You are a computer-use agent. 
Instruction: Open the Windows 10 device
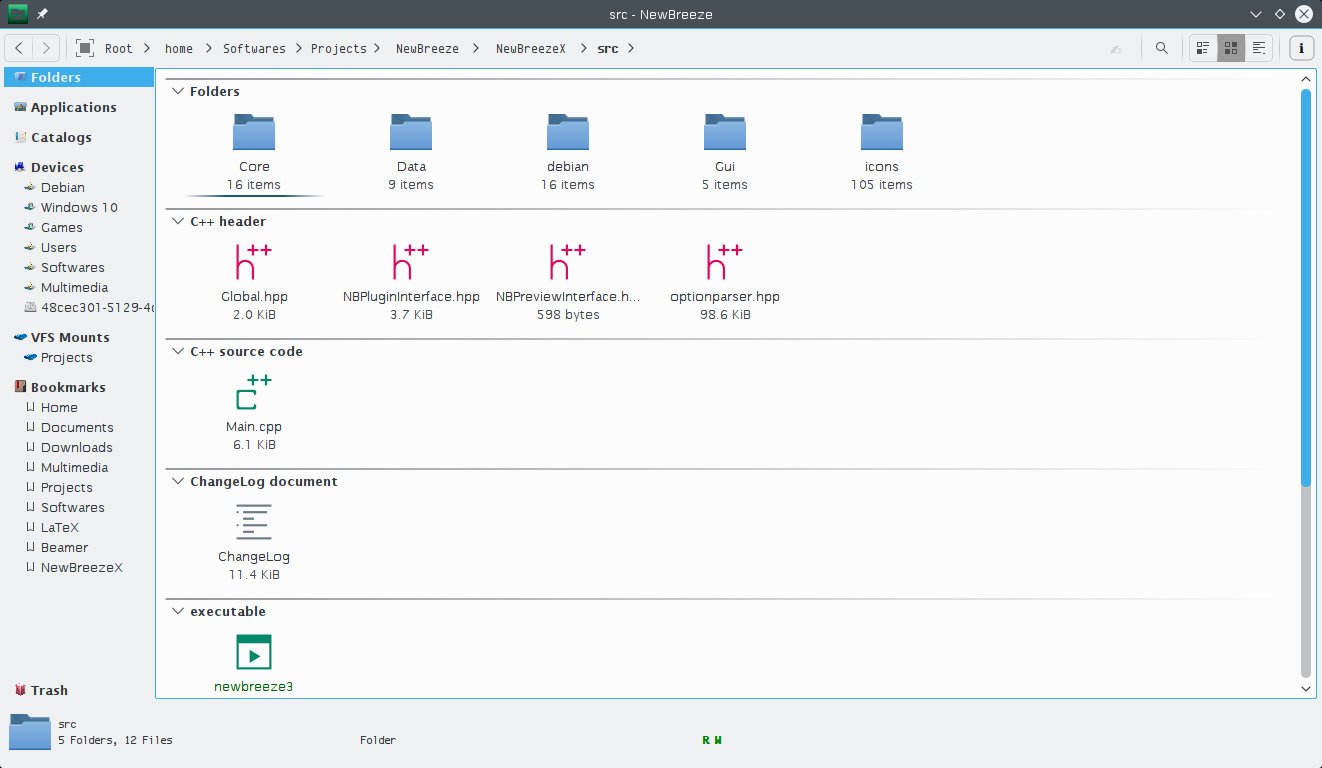pyautogui.click(x=79, y=207)
